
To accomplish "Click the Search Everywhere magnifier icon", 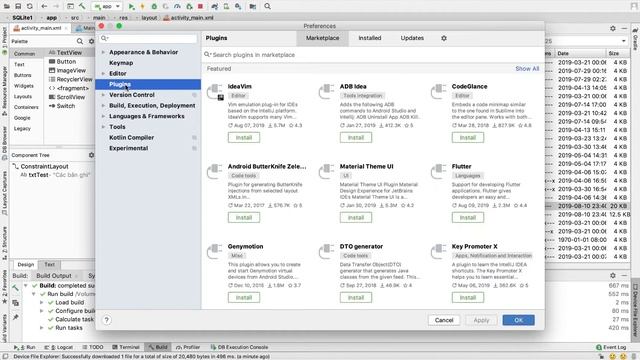I will coord(267,6).
